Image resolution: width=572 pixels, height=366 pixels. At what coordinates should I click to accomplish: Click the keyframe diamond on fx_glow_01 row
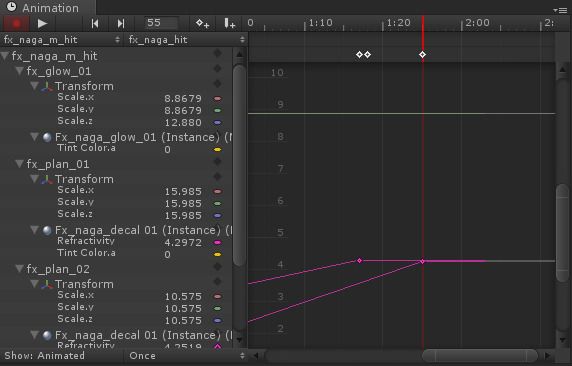point(217,69)
